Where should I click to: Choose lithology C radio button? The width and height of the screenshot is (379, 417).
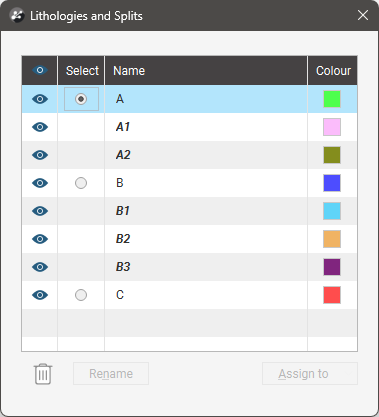pyautogui.click(x=81, y=295)
